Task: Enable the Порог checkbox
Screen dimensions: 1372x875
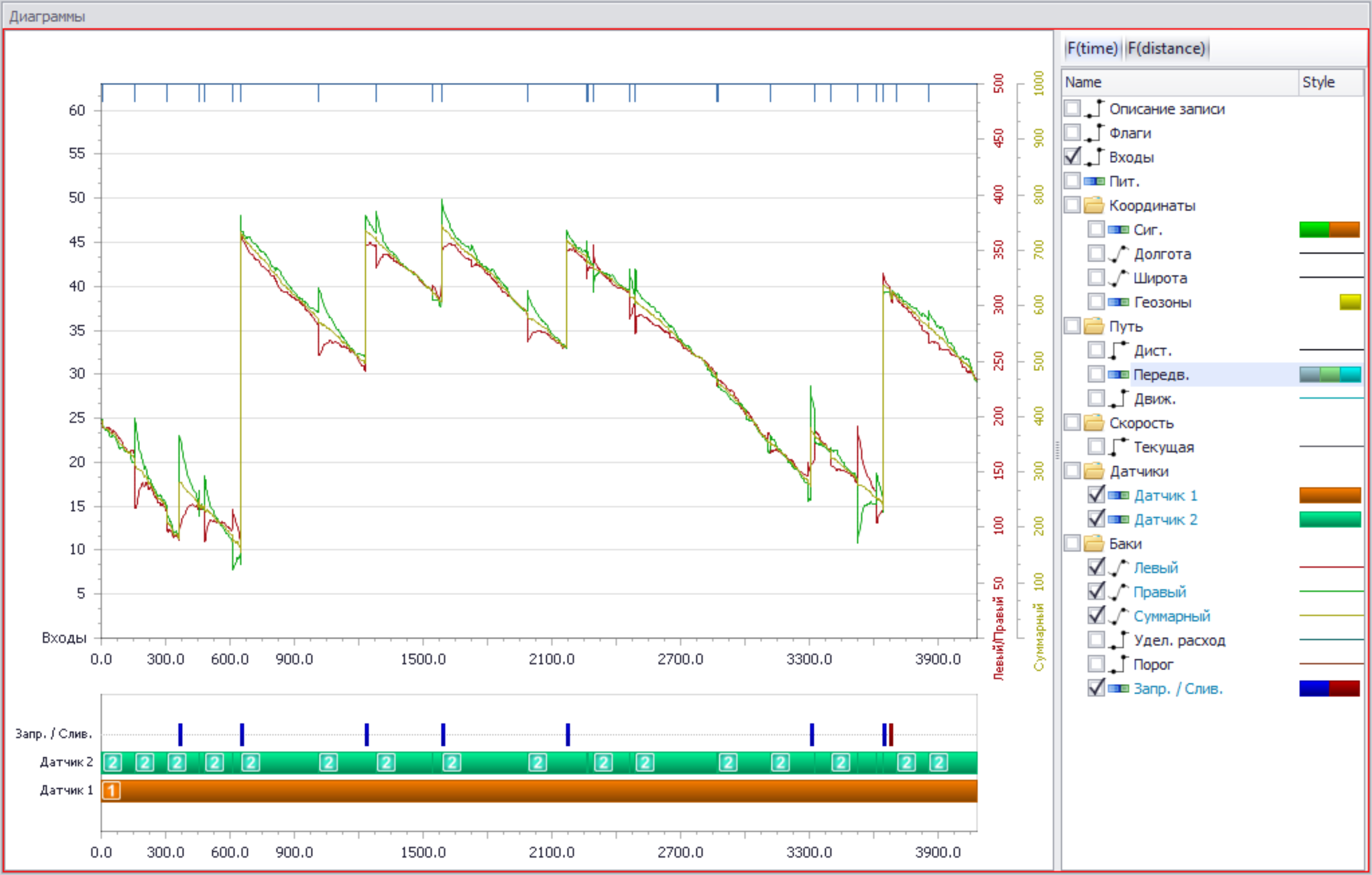Action: [1096, 664]
